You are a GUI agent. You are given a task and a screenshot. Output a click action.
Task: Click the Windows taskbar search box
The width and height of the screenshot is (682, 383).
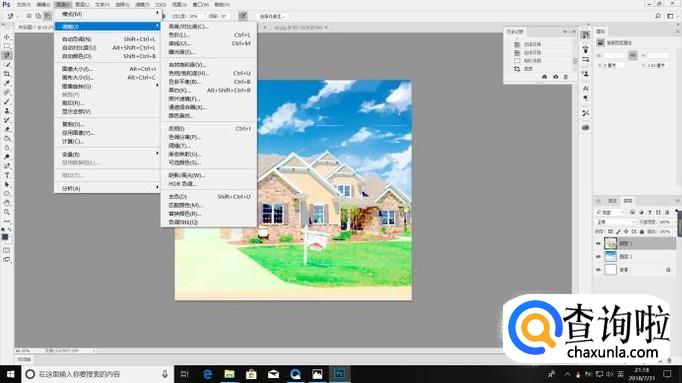[97, 374]
